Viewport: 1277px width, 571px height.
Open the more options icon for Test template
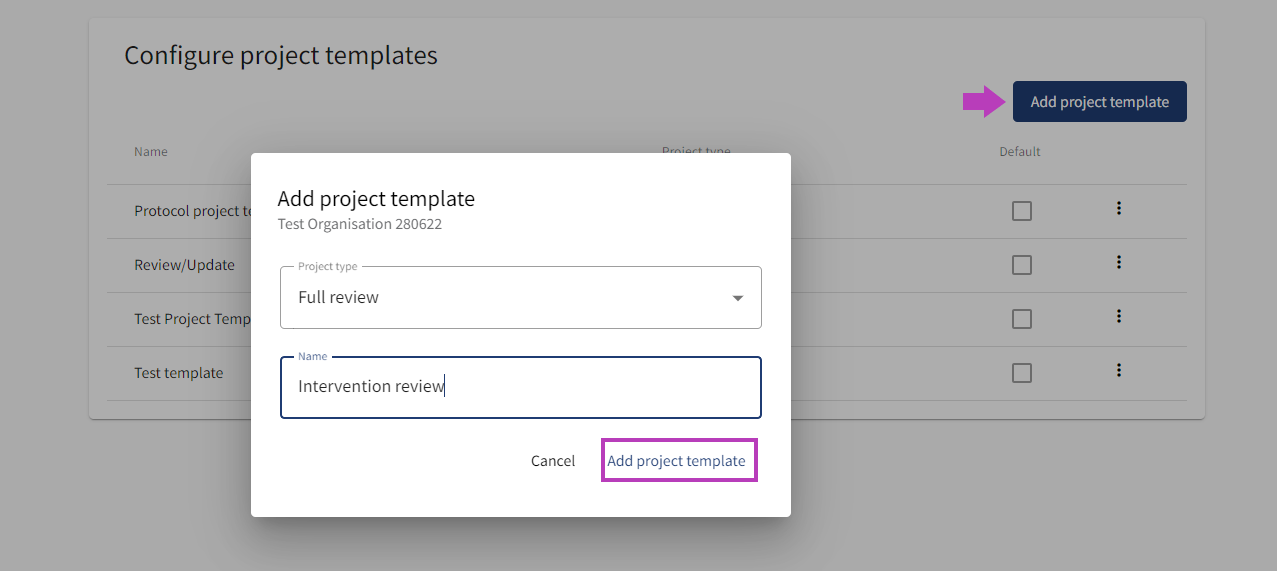coord(1119,370)
